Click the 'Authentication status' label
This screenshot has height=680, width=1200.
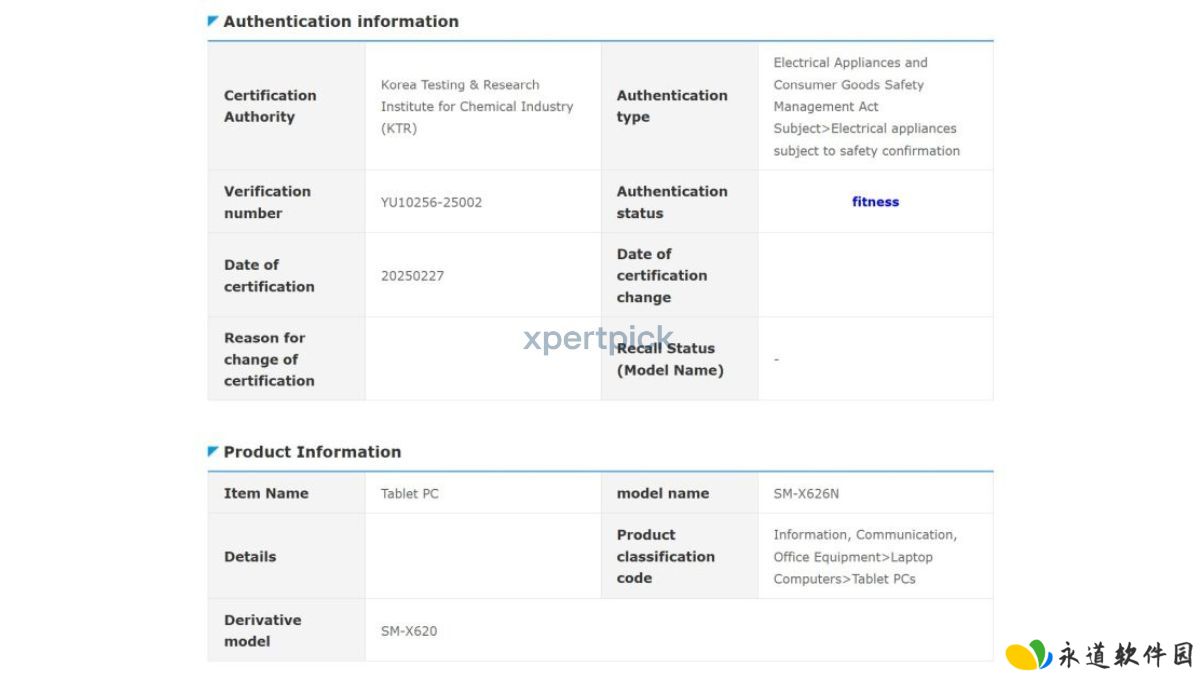click(x=672, y=202)
